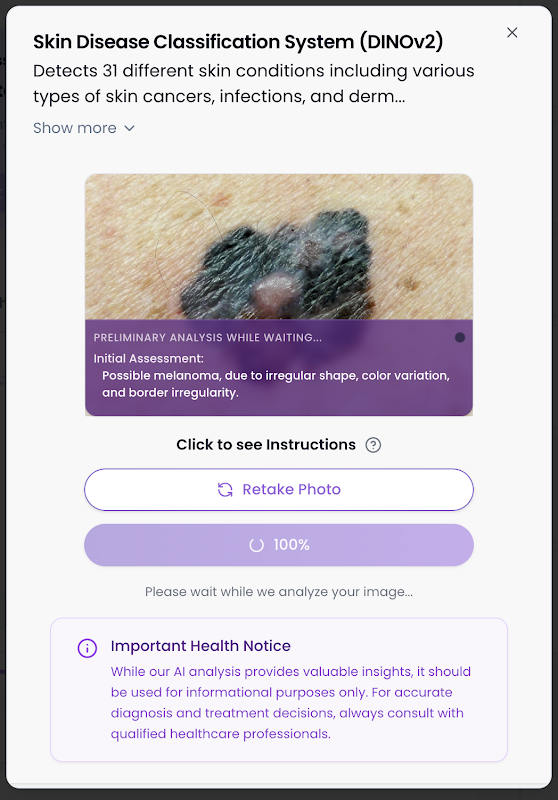Click the truncated 'Detects 31 different skin conditions' description
This screenshot has width=558, height=800.
click(253, 83)
